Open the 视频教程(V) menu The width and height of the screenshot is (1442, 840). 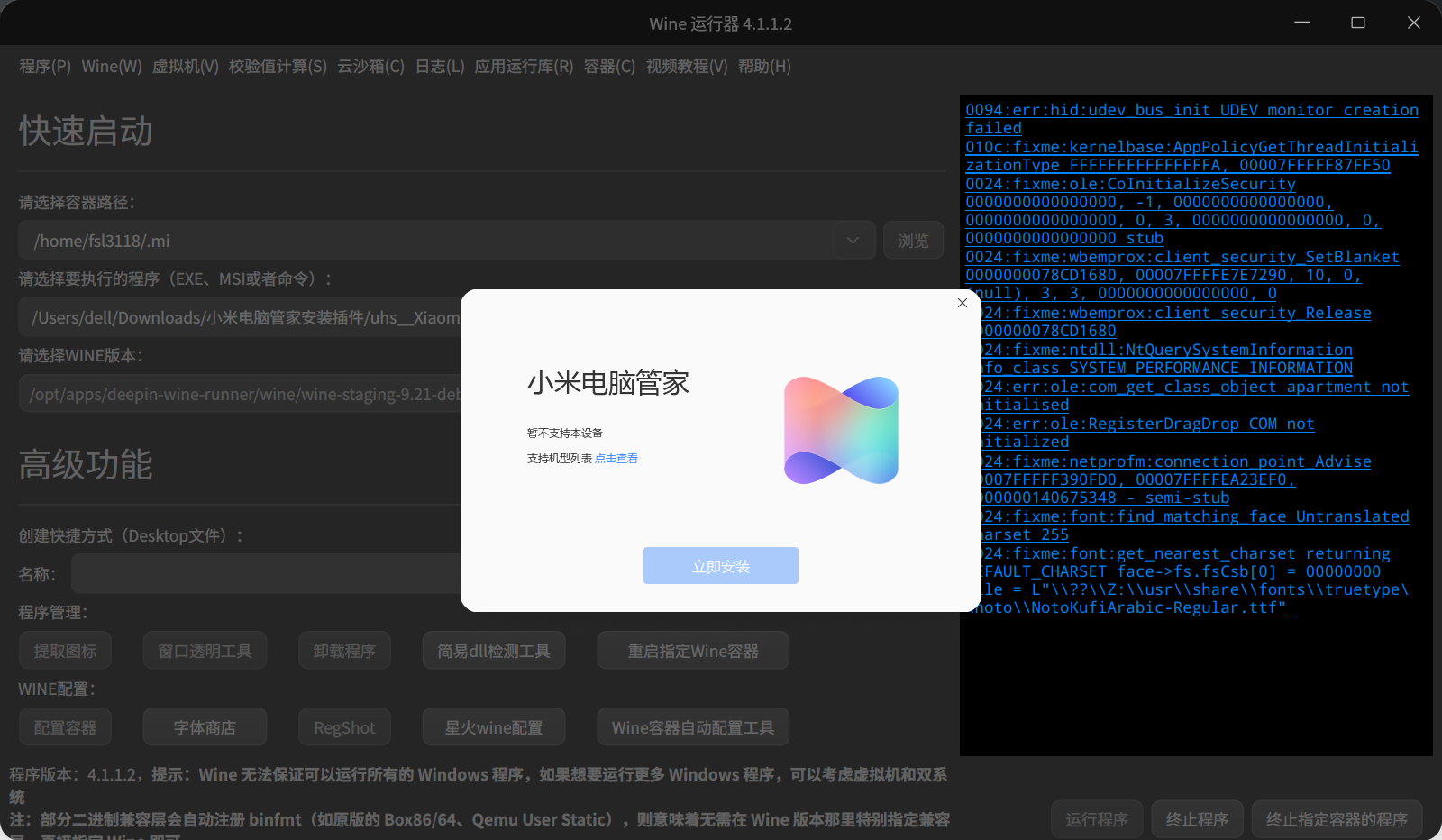tap(687, 67)
